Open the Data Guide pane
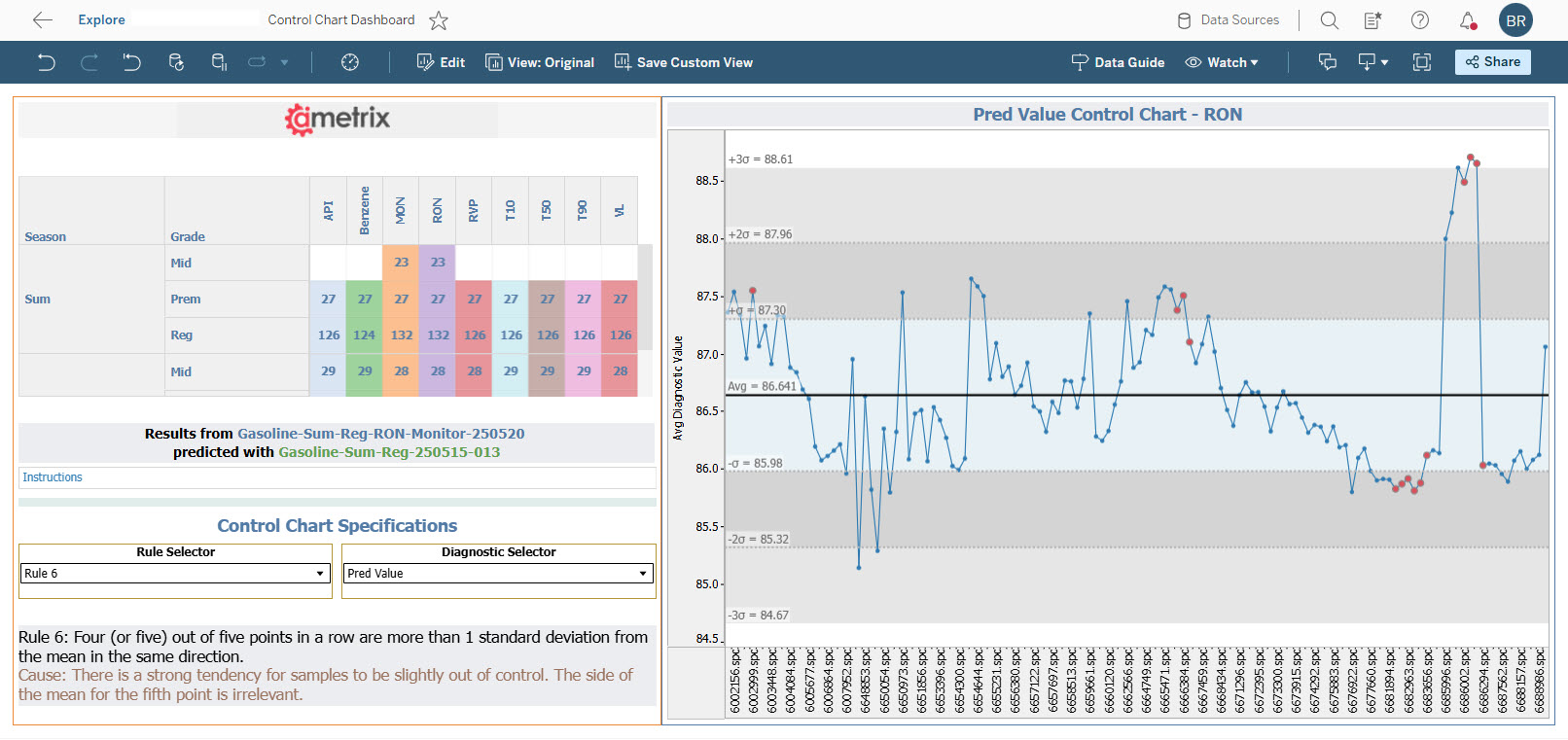The width and height of the screenshot is (1568, 740). click(x=1118, y=62)
